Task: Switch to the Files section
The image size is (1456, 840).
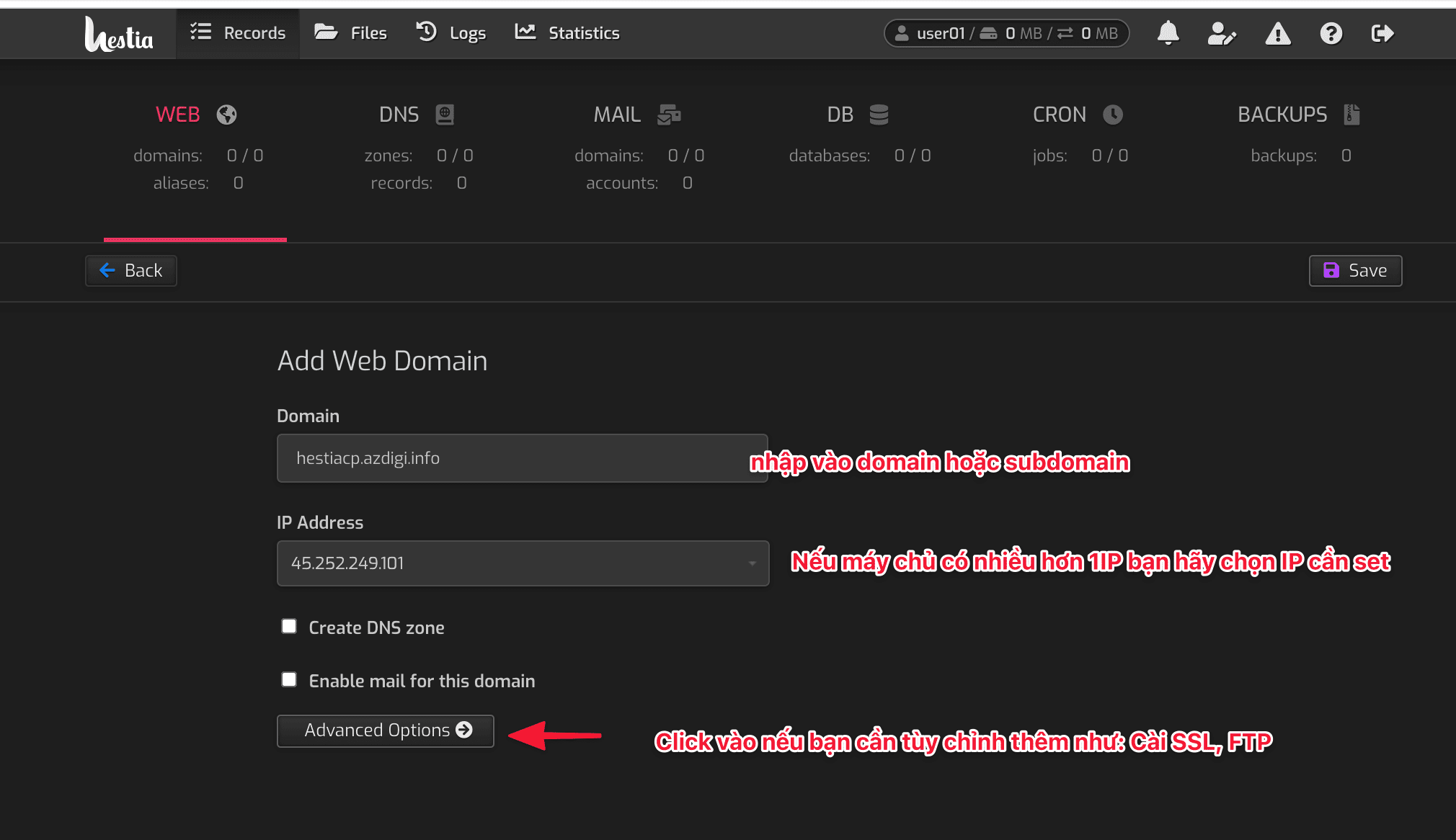Action: (351, 32)
